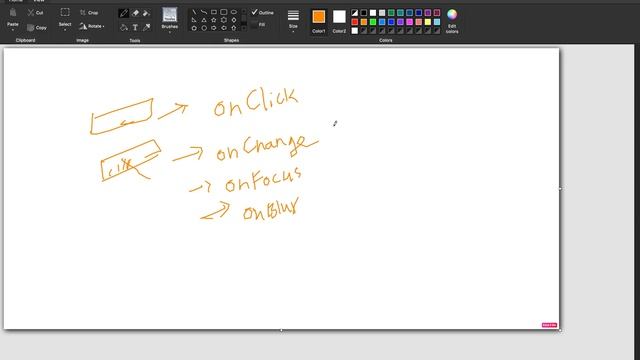Screen dimensions: 640x360
Task: Pick the orange swatch in the palette
Action: (x=364, y=22)
